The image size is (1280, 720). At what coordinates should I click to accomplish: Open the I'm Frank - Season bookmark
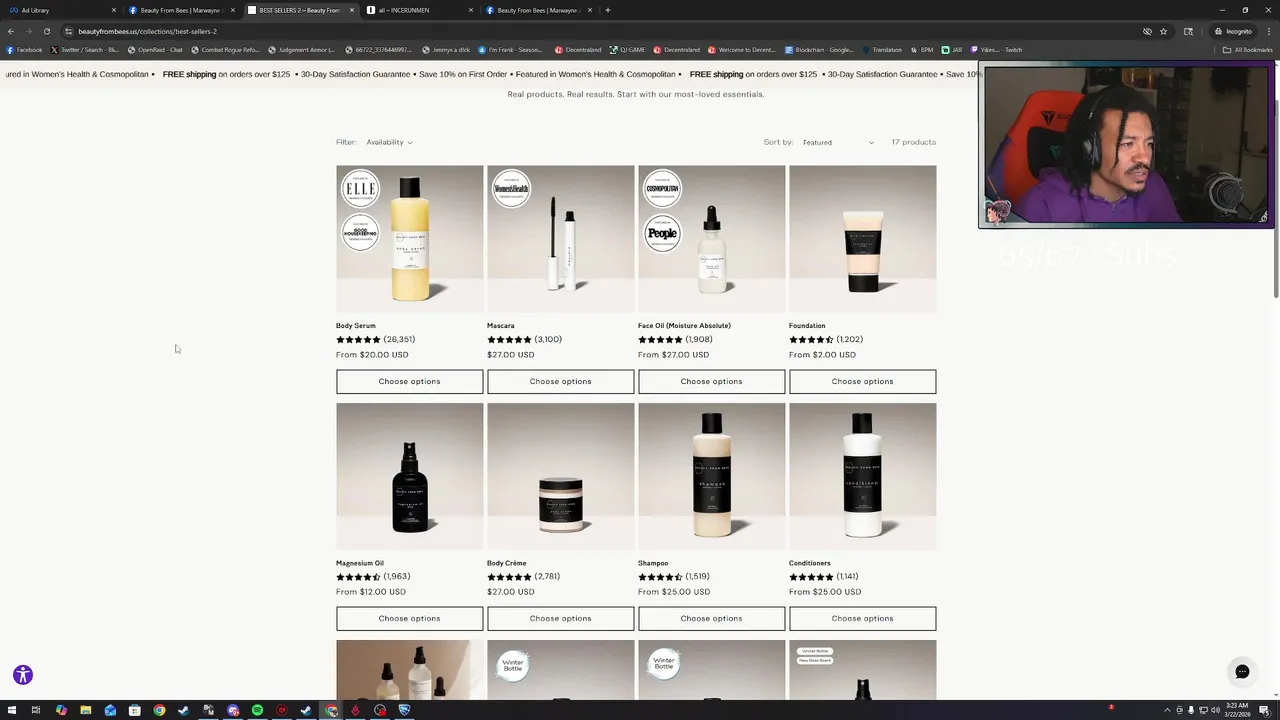point(510,50)
